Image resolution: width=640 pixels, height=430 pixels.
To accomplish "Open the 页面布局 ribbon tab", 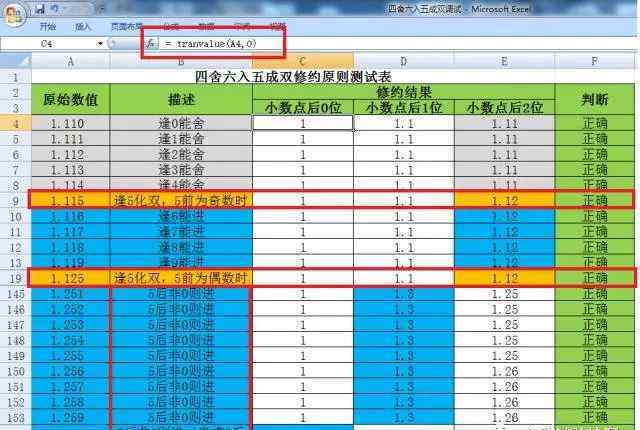I will tap(125, 26).
